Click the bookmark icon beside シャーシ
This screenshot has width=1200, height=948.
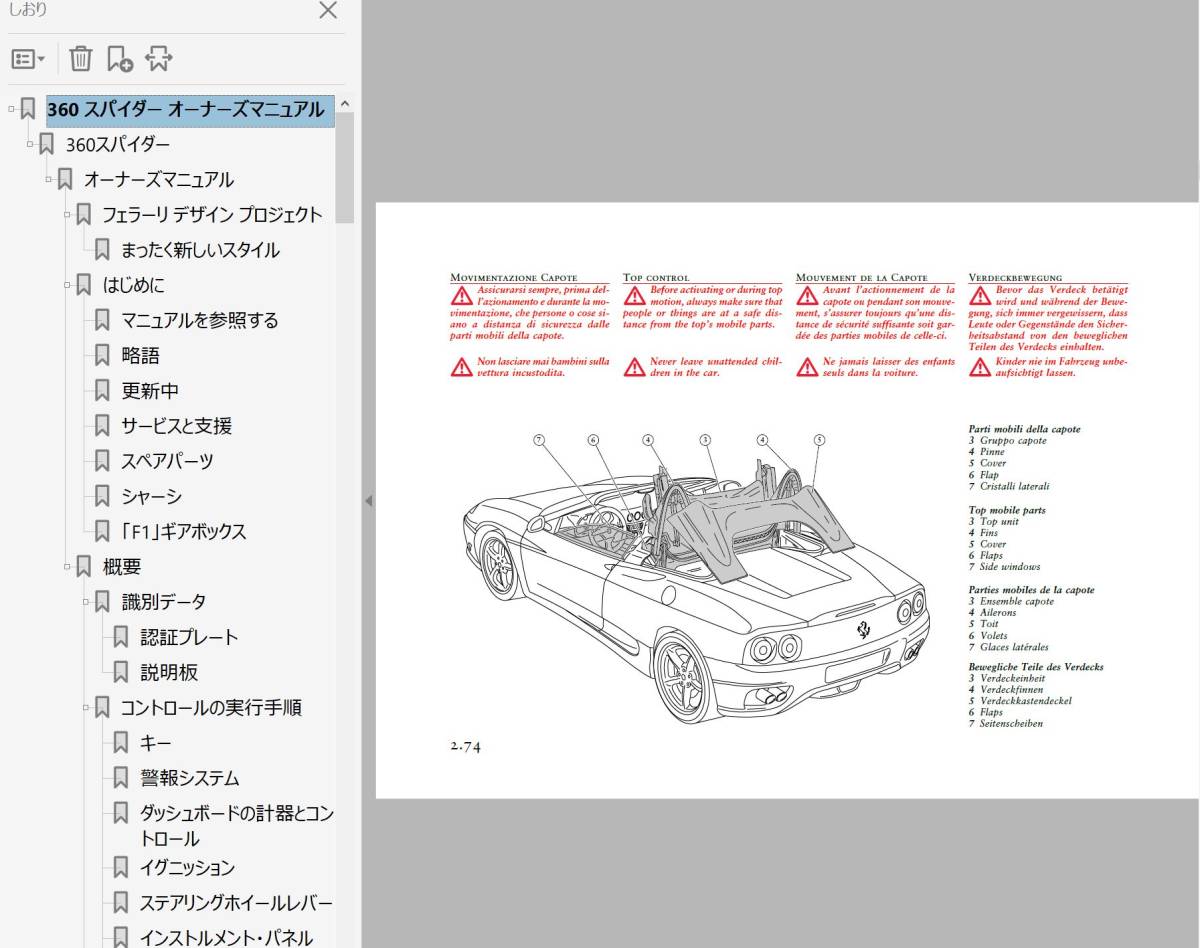(102, 496)
